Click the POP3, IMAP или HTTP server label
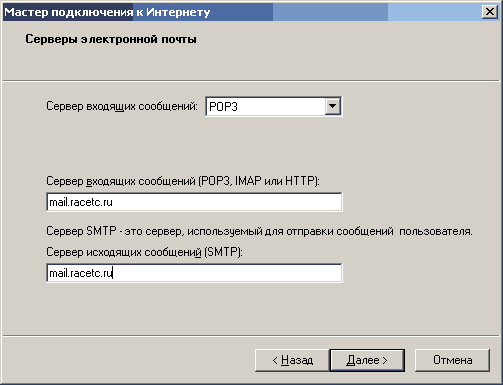 (x=183, y=181)
